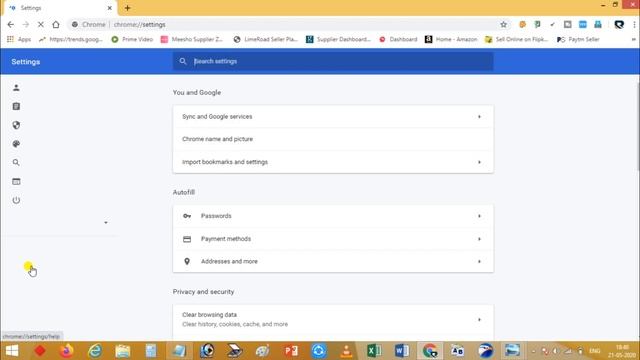Bookmark this page with the star icon

(504, 24)
